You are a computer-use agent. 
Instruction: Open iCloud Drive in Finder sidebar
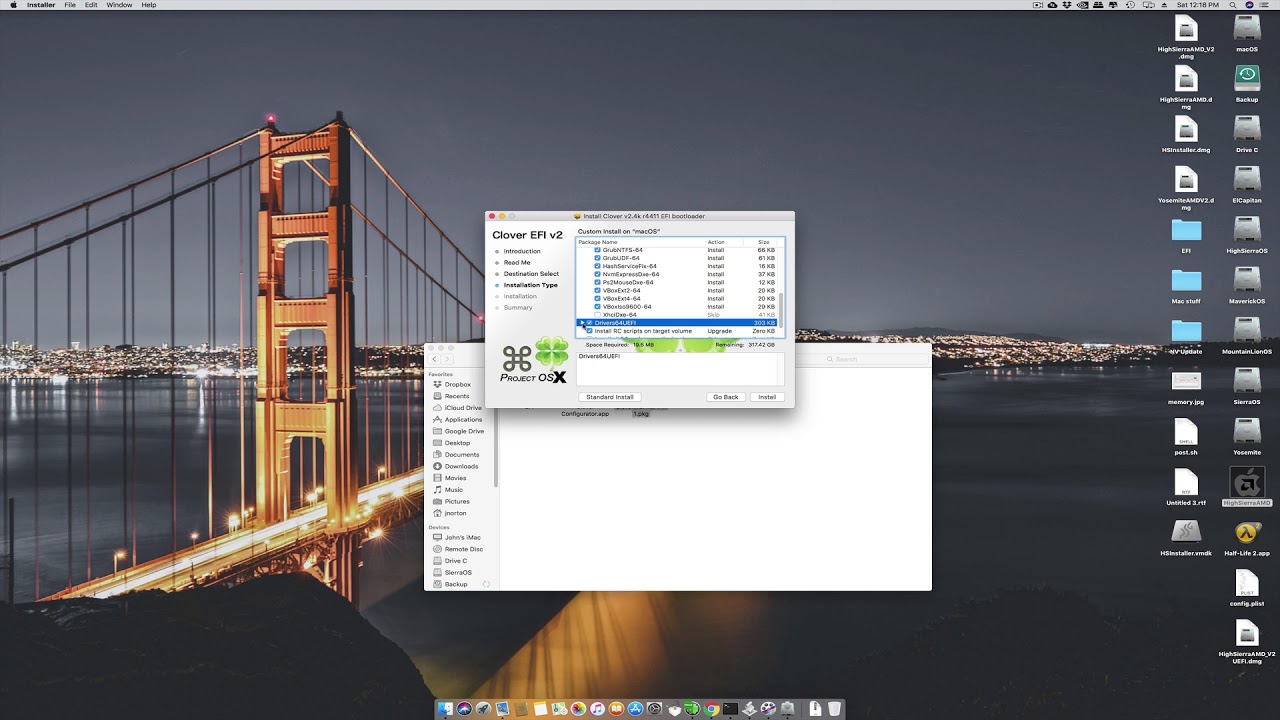coord(463,408)
